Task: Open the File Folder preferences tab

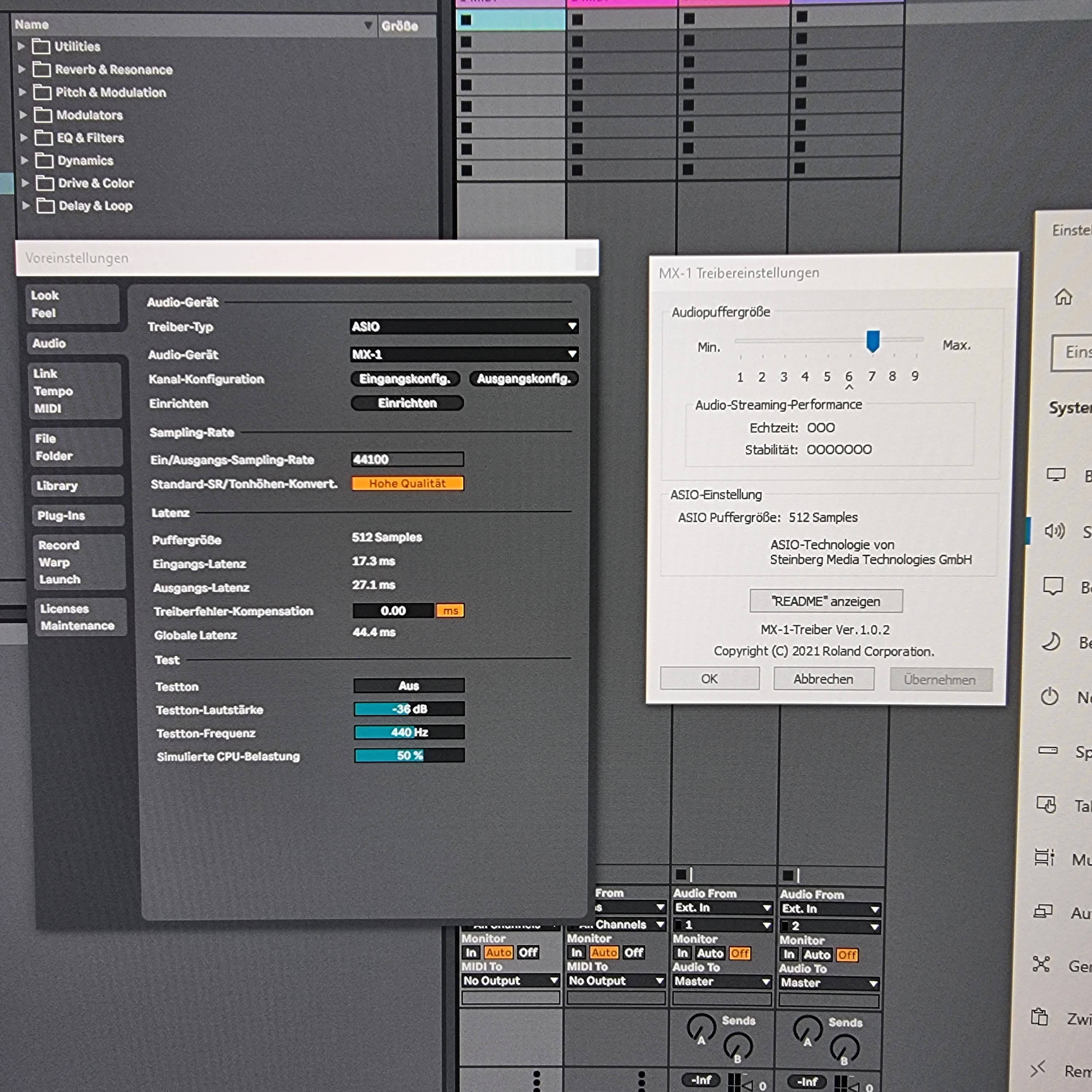Action: [x=76, y=447]
